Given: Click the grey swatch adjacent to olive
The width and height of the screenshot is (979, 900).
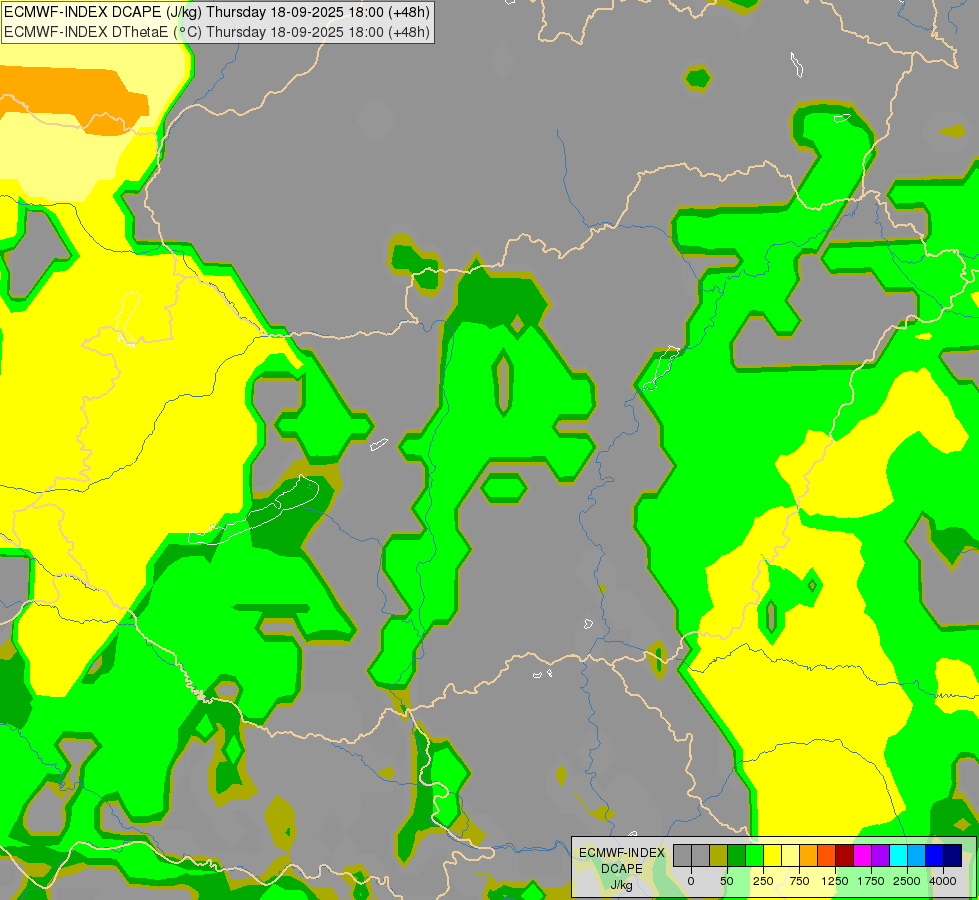Looking at the screenshot, I should click(x=701, y=856).
